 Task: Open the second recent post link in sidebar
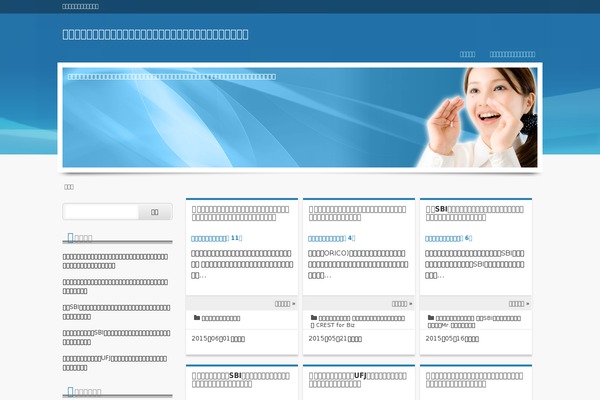coord(115,286)
